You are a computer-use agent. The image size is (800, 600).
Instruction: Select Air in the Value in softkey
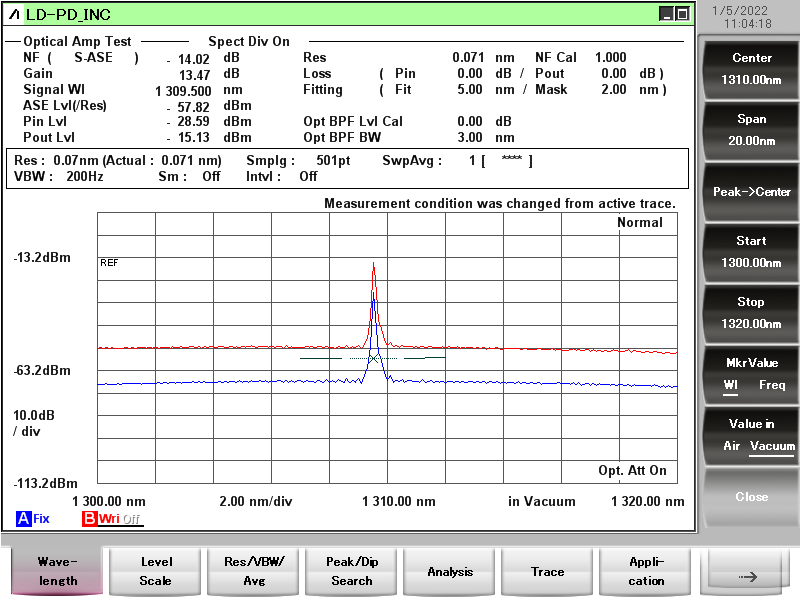coord(733,446)
